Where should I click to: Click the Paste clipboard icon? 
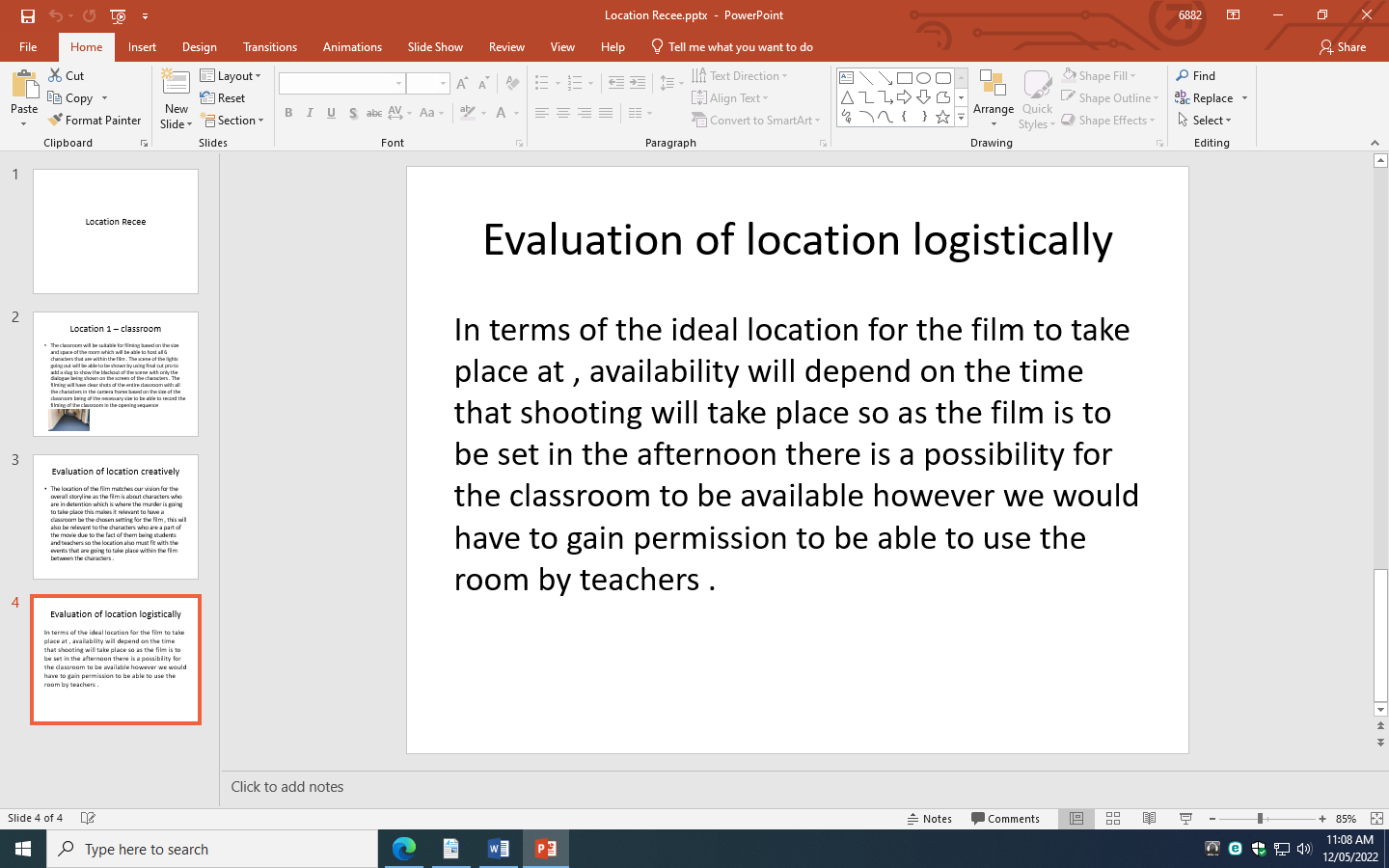[x=24, y=84]
